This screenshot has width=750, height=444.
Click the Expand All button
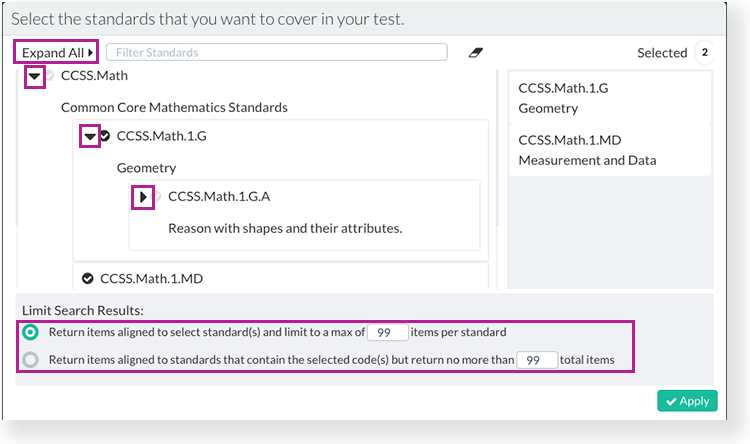(56, 52)
